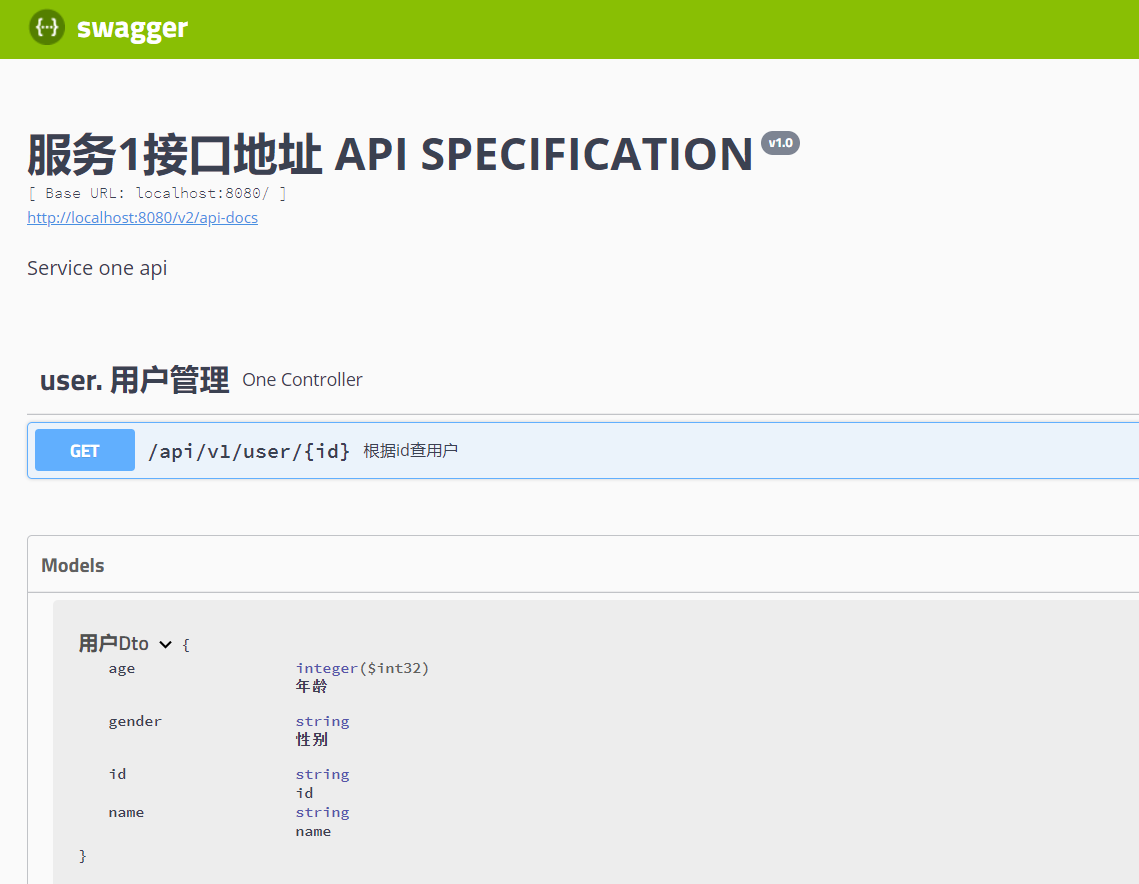Expand the /api/v1/user/{id} endpoint path

pyautogui.click(x=249, y=451)
